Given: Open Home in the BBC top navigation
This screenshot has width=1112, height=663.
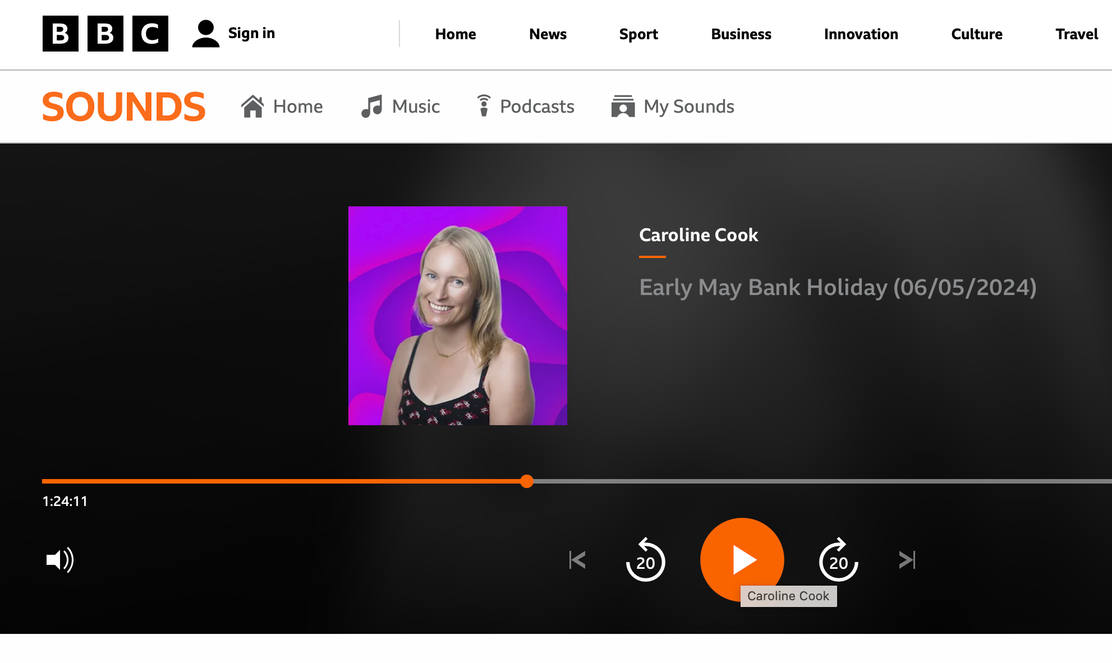Looking at the screenshot, I should 455,34.
